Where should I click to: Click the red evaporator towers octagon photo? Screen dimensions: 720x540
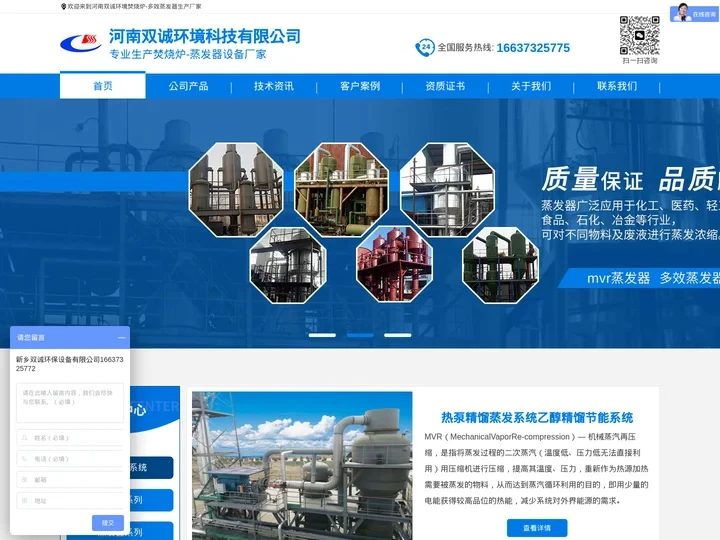[394, 265]
